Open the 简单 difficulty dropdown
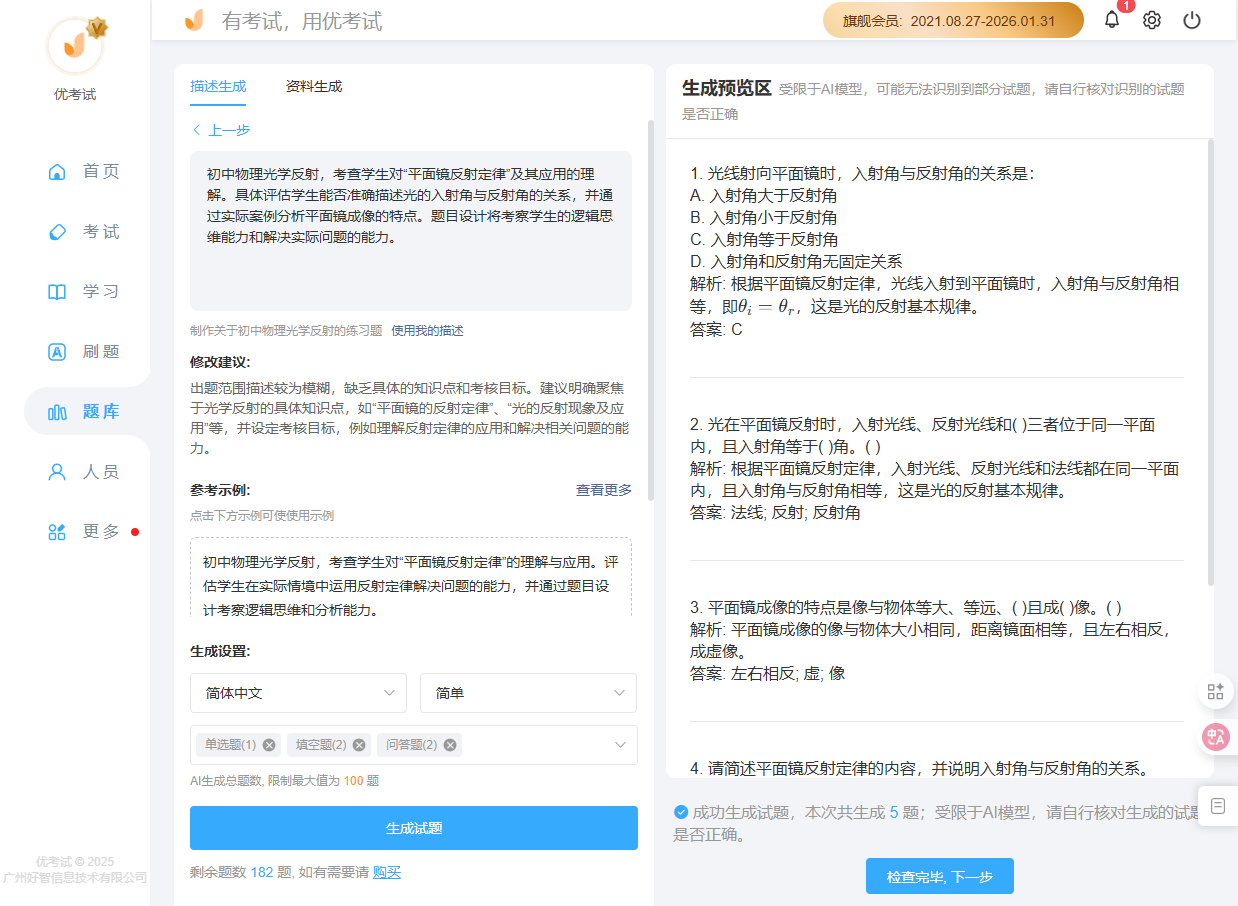This screenshot has width=1238, height=906. [x=528, y=693]
